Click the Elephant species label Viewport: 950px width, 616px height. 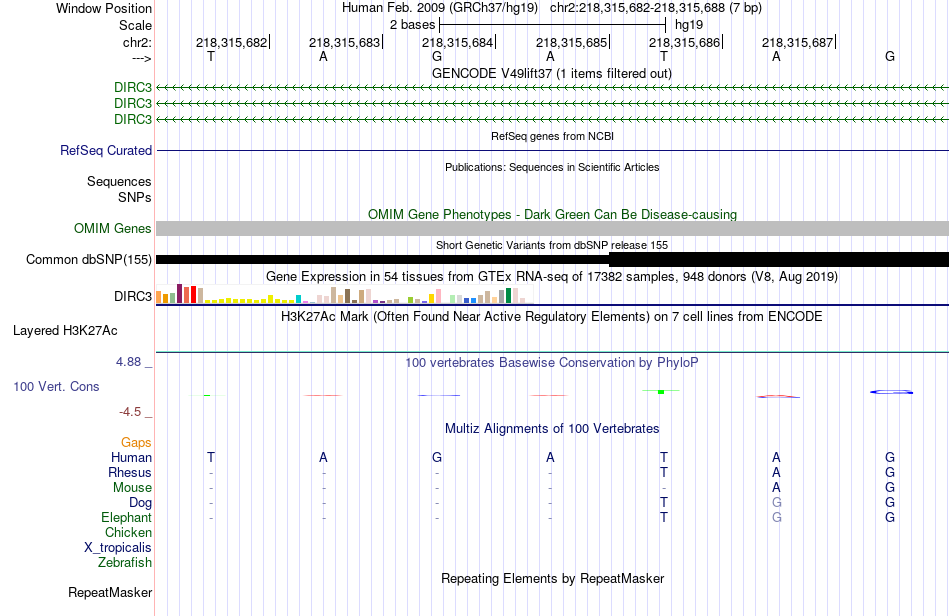pyautogui.click(x=127, y=517)
